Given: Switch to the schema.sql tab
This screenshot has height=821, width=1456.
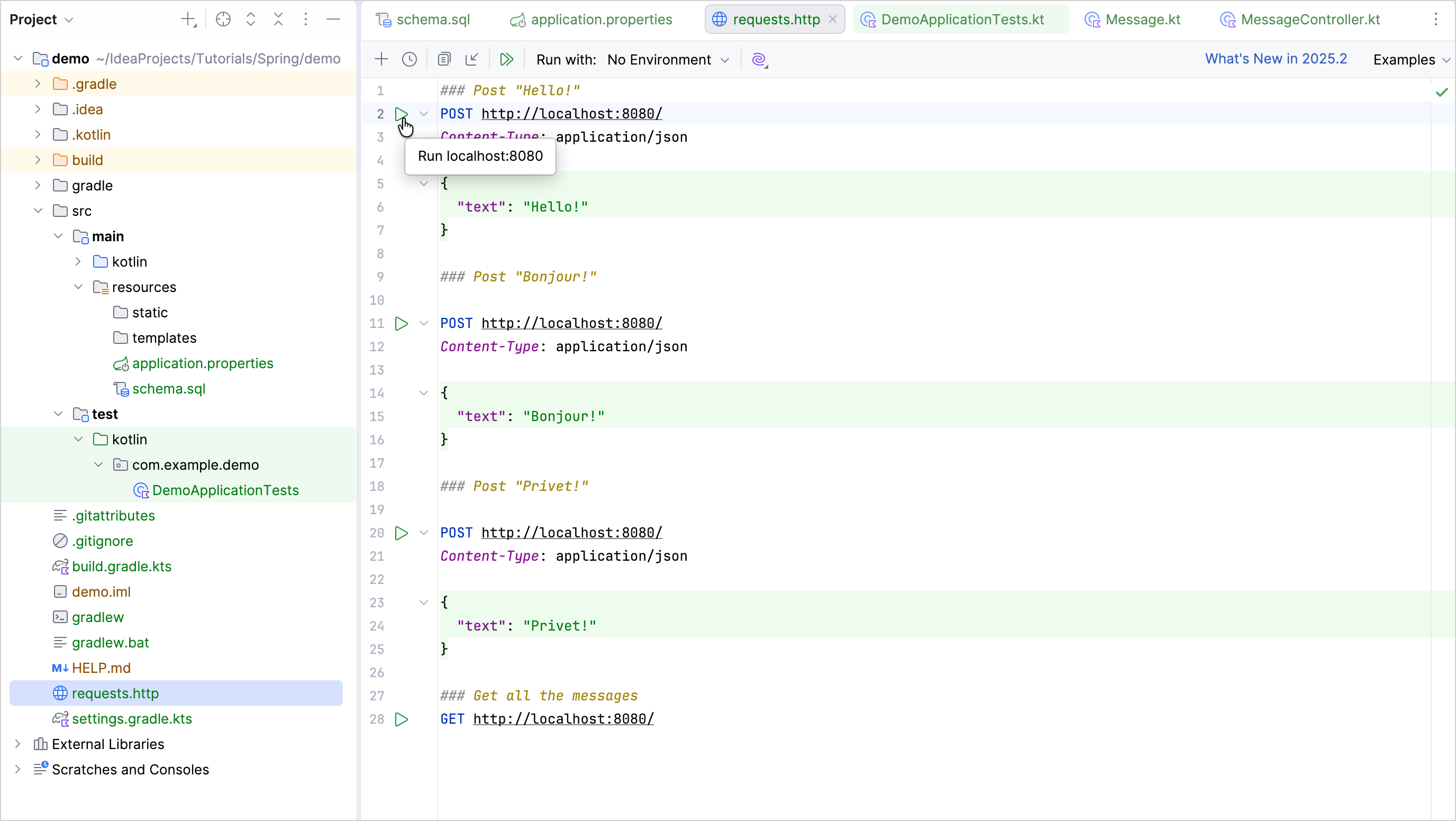Looking at the screenshot, I should [x=423, y=20].
